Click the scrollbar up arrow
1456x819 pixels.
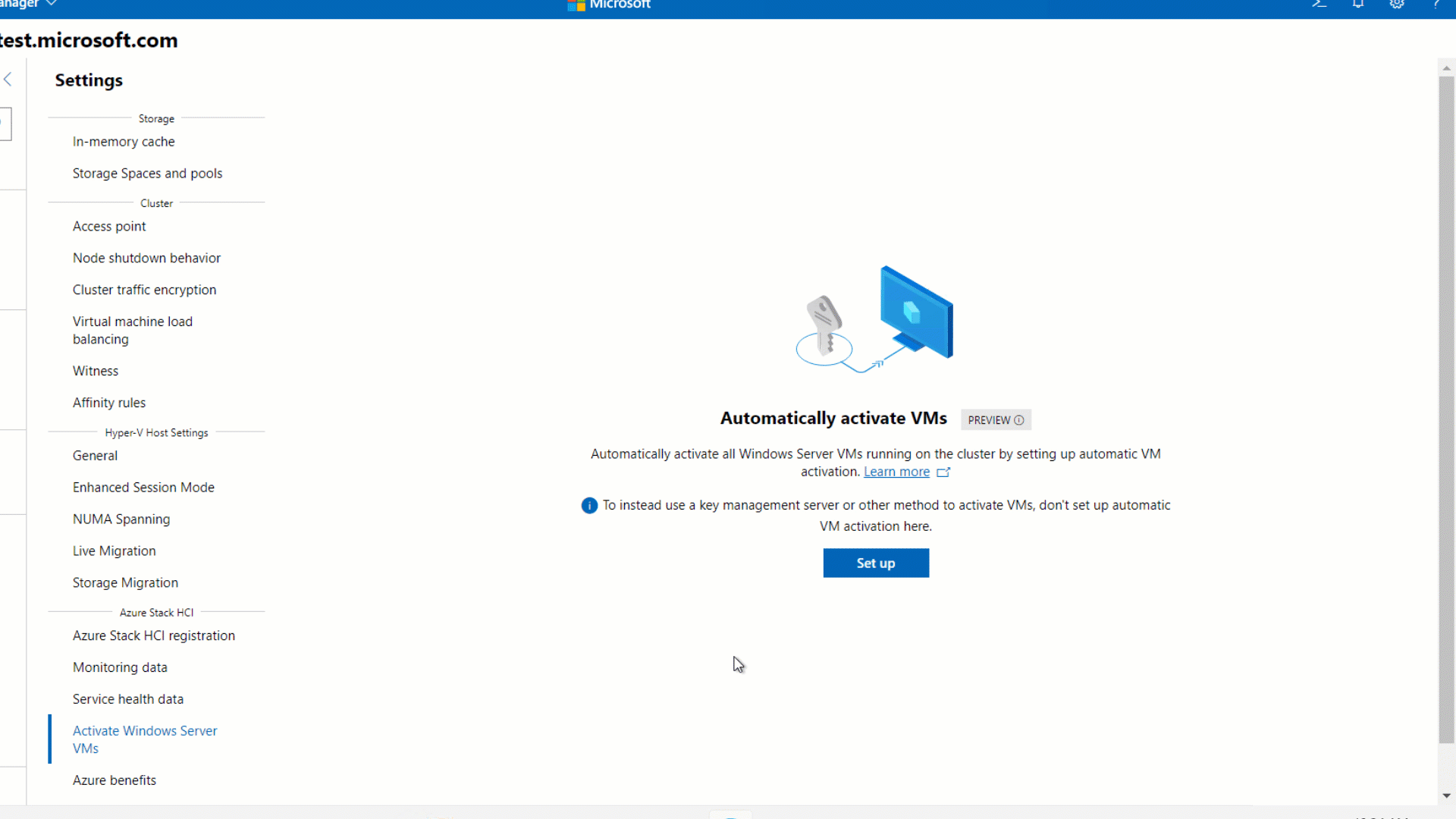[1446, 68]
